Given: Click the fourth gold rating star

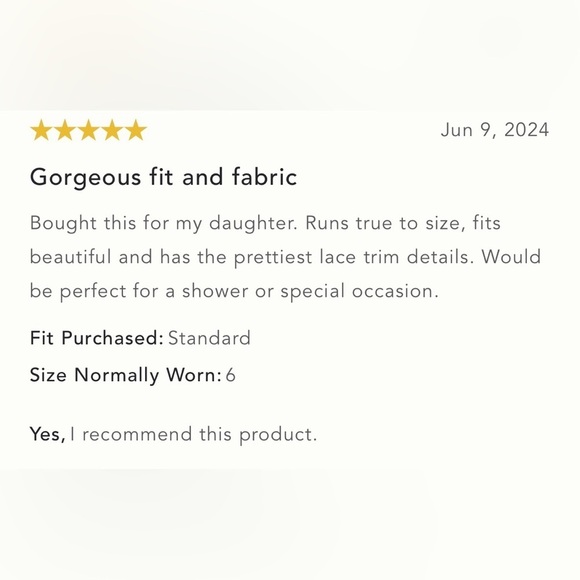Looking at the screenshot, I should [x=112, y=130].
